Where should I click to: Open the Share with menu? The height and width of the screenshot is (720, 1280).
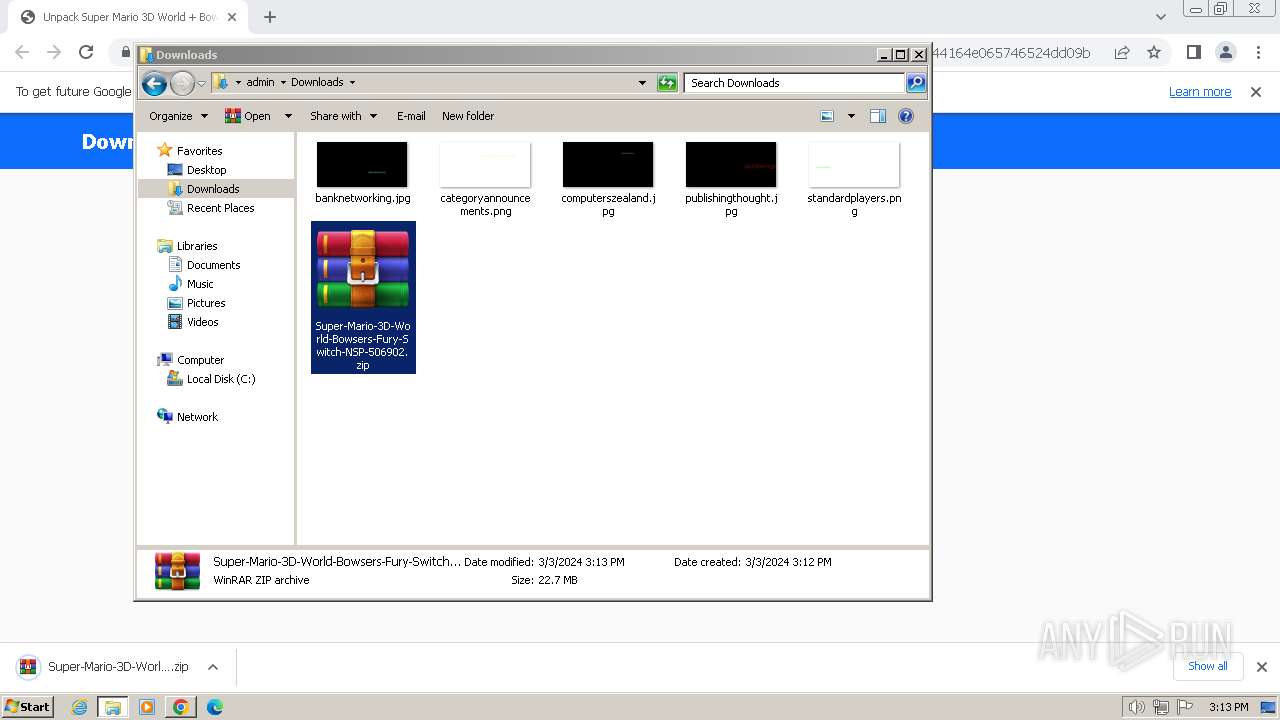pos(343,116)
